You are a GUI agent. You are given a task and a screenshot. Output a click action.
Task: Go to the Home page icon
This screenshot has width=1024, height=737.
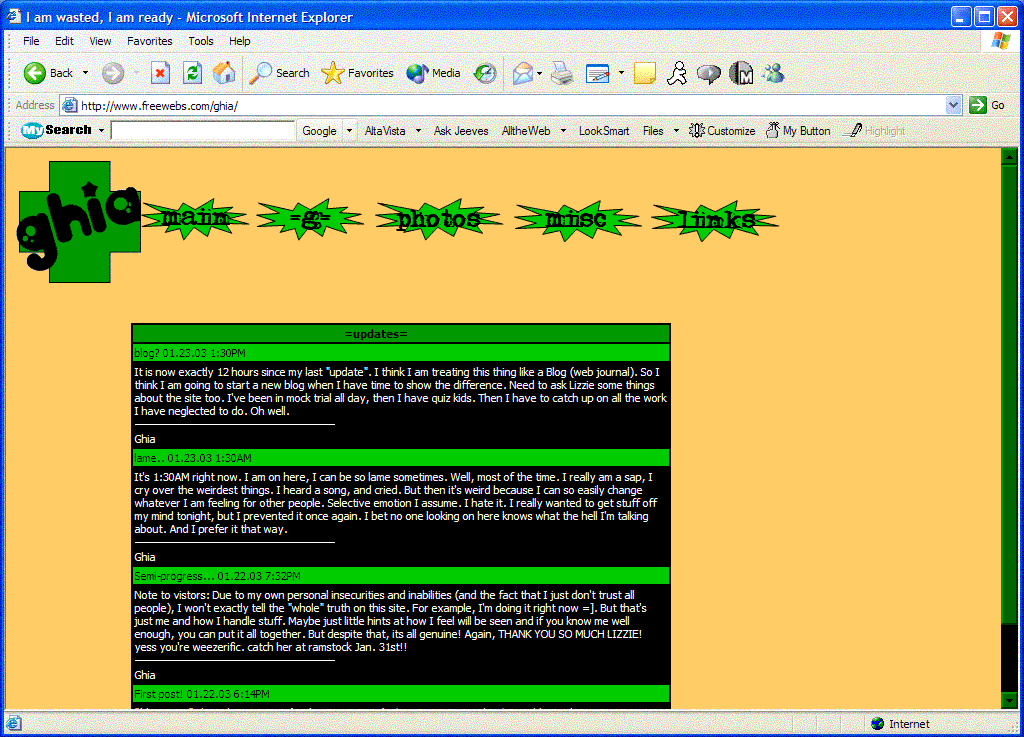pos(224,73)
